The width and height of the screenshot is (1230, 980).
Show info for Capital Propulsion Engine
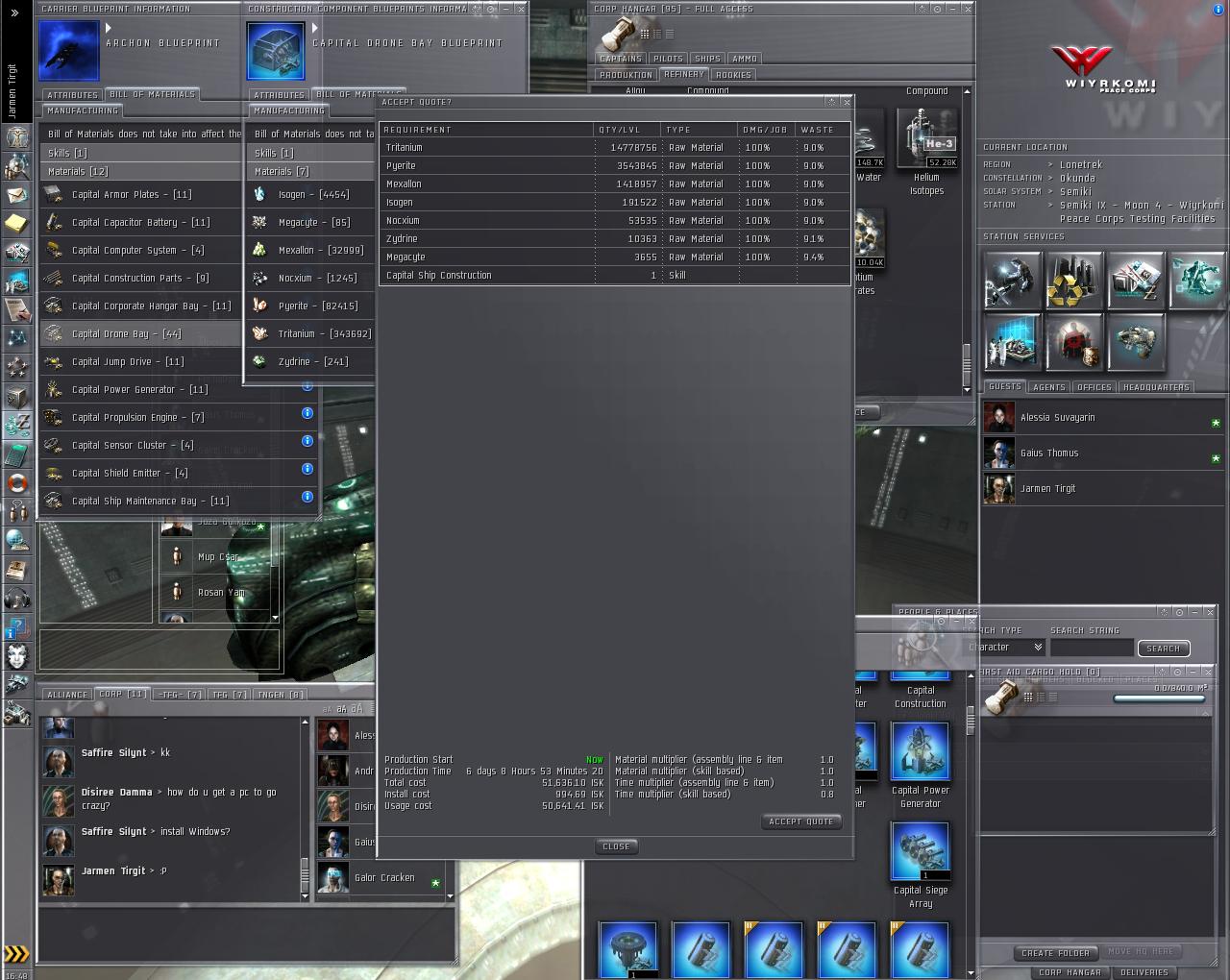click(x=307, y=413)
